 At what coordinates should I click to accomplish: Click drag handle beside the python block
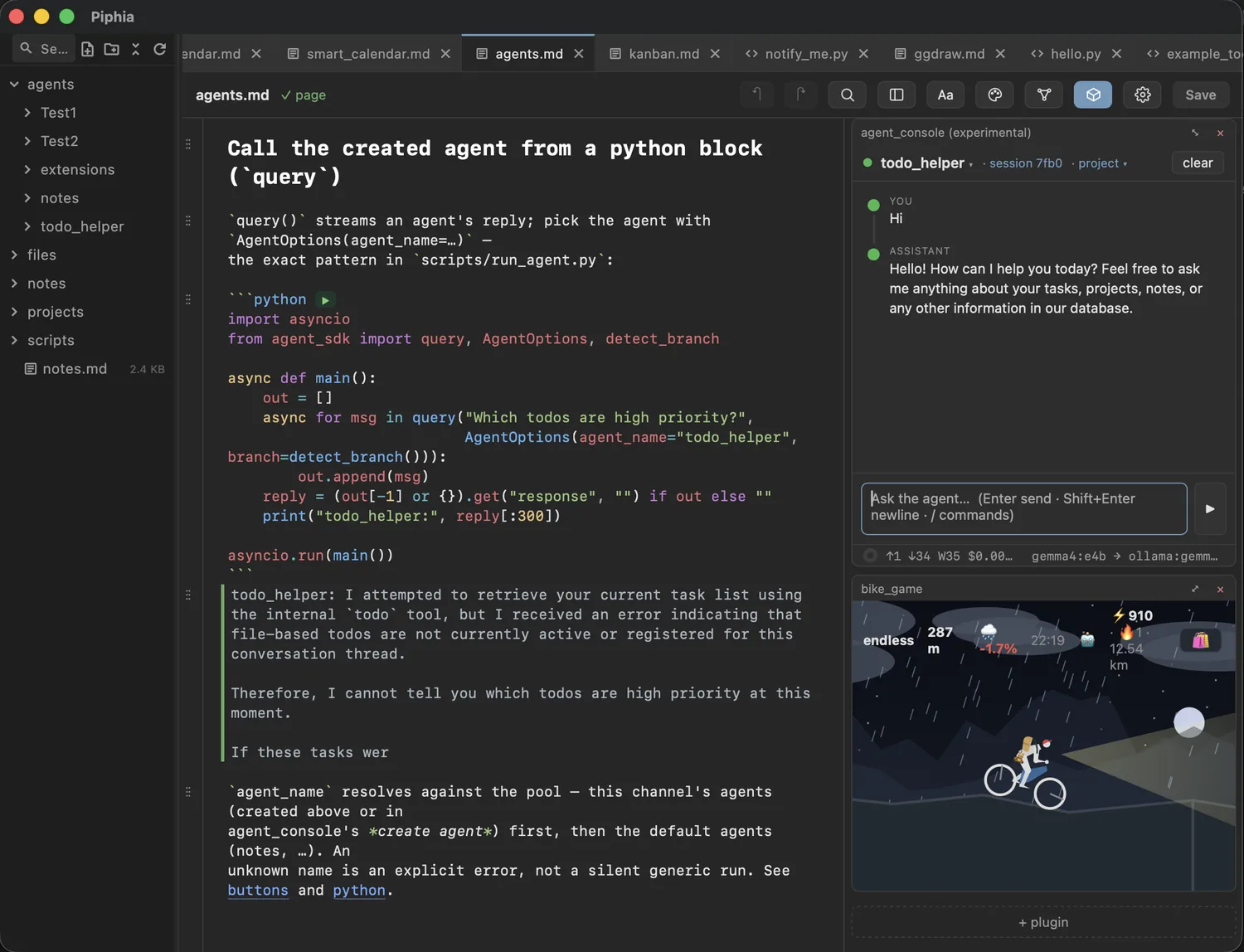tap(188, 299)
